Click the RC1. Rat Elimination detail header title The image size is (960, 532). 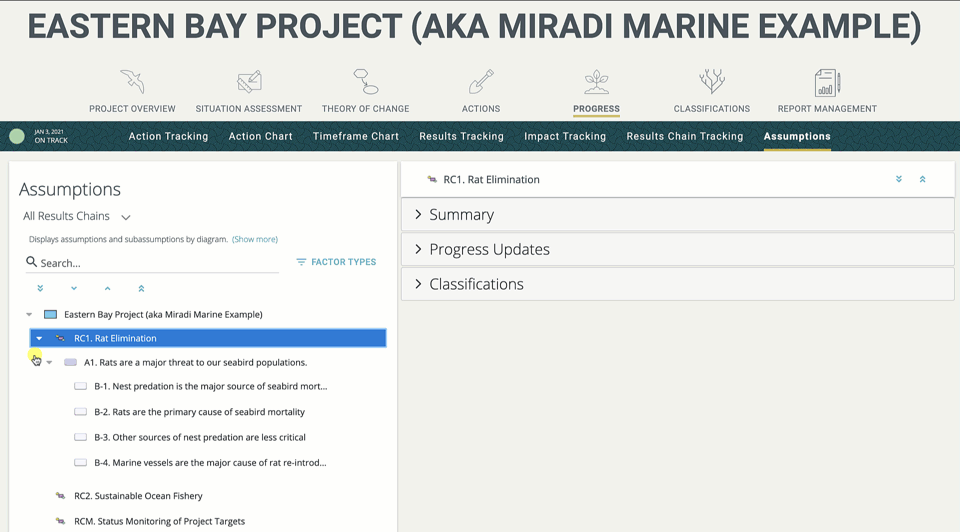[x=491, y=179]
